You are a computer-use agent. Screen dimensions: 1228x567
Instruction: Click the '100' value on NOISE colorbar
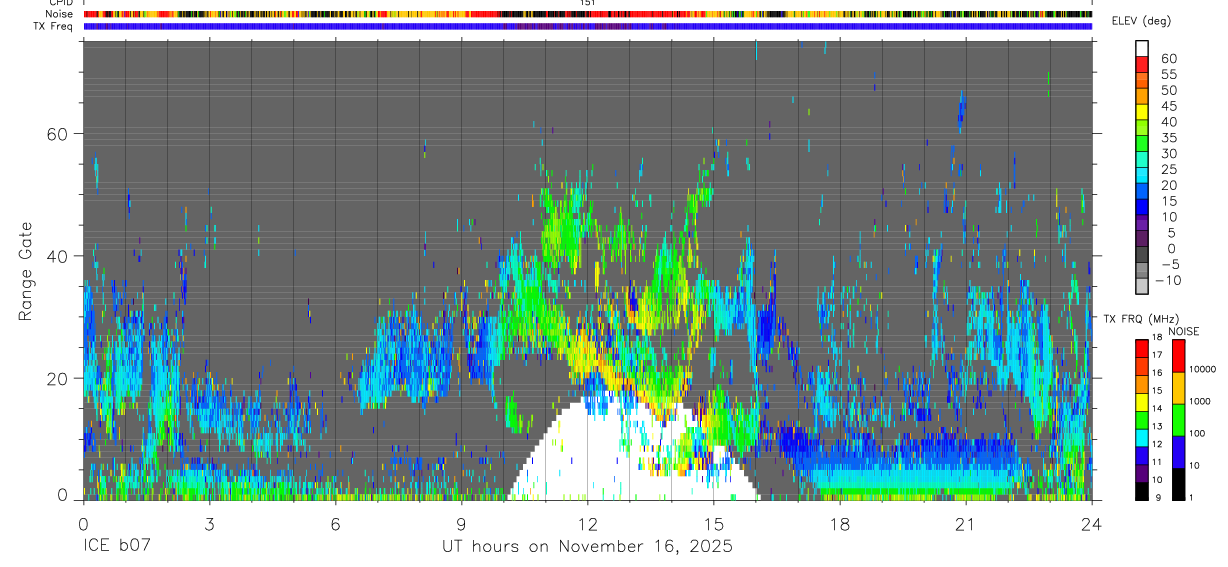[1197, 433]
